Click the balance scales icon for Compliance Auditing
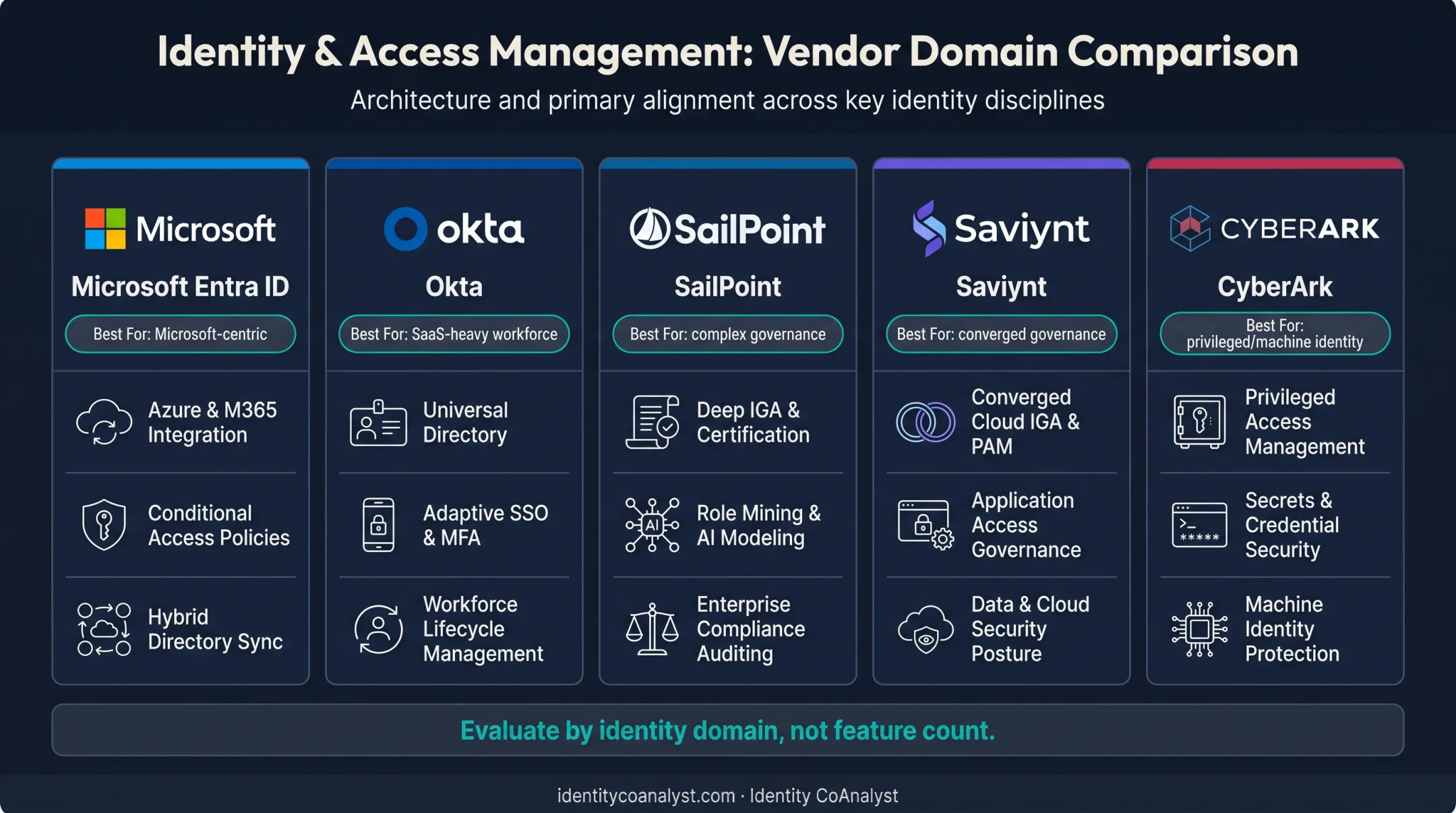 (652, 629)
